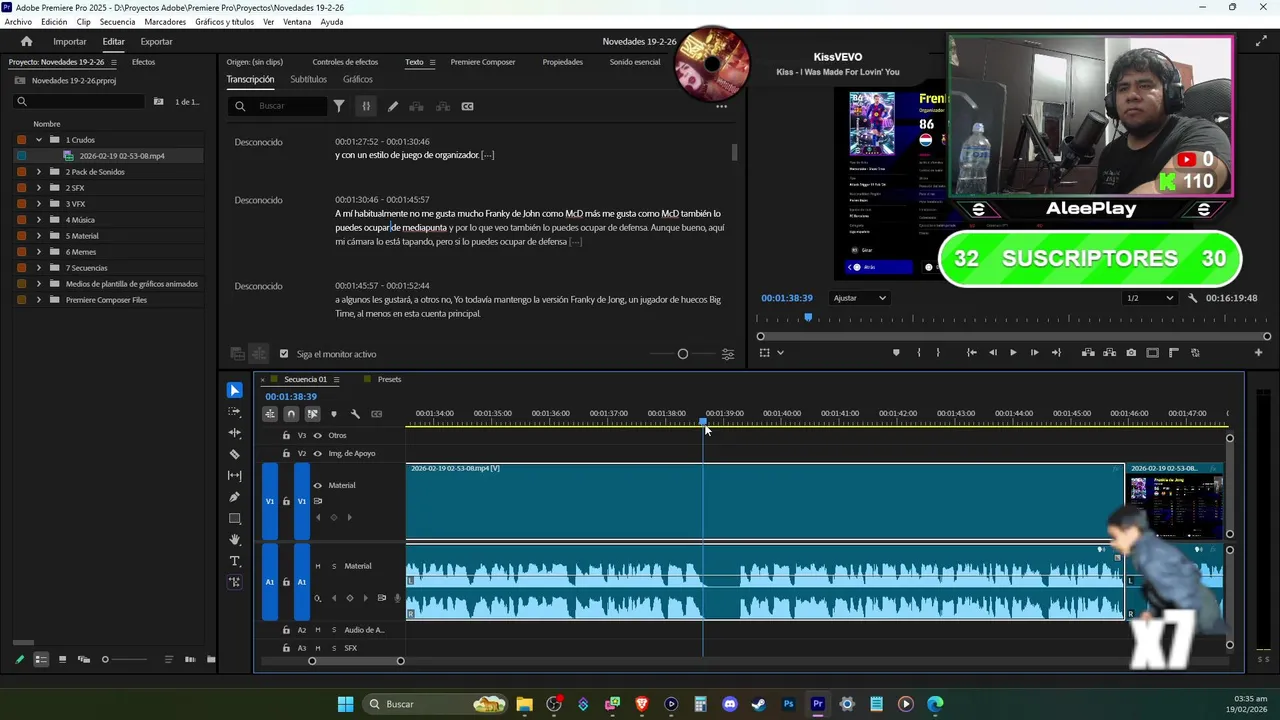Mute the Material A1 audio track
Screen dimensions: 1280x720
point(318,567)
